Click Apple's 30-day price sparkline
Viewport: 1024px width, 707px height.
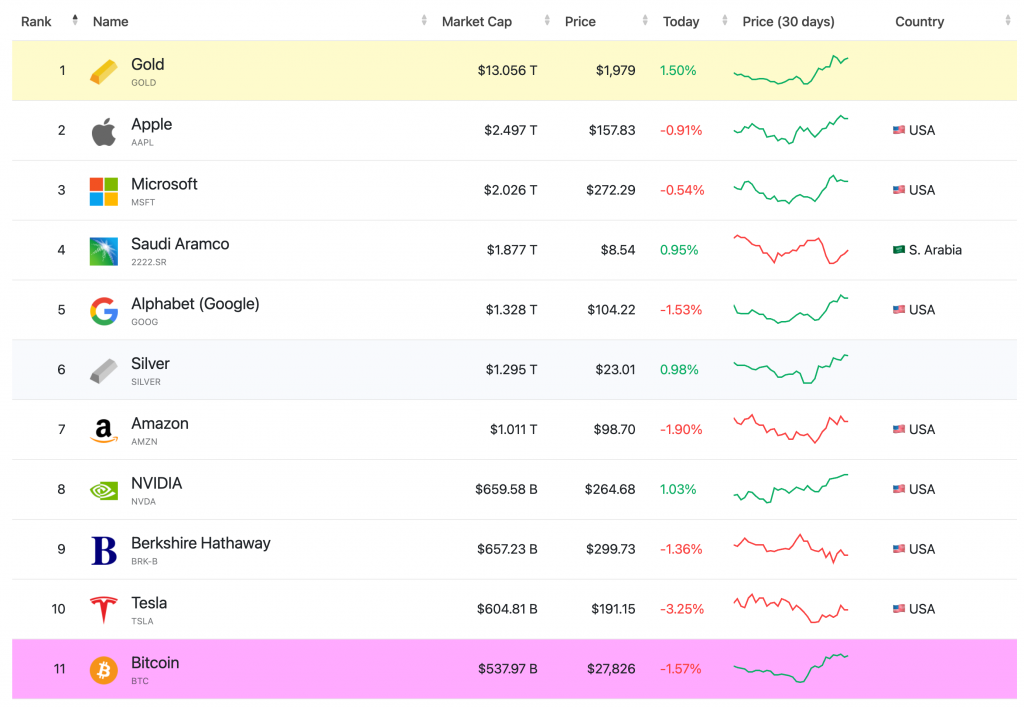coord(791,130)
